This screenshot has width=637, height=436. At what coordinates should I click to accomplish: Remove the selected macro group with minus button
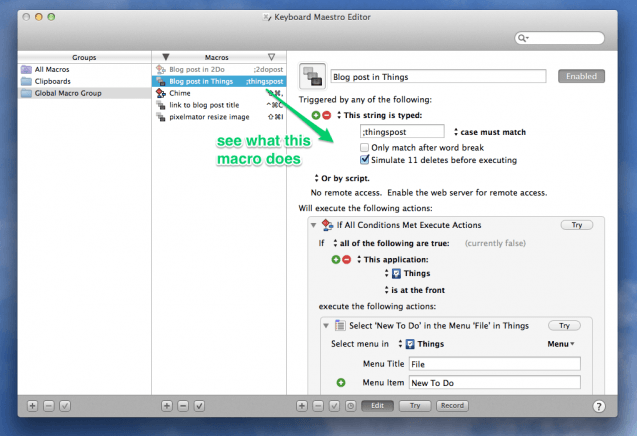(x=49, y=406)
